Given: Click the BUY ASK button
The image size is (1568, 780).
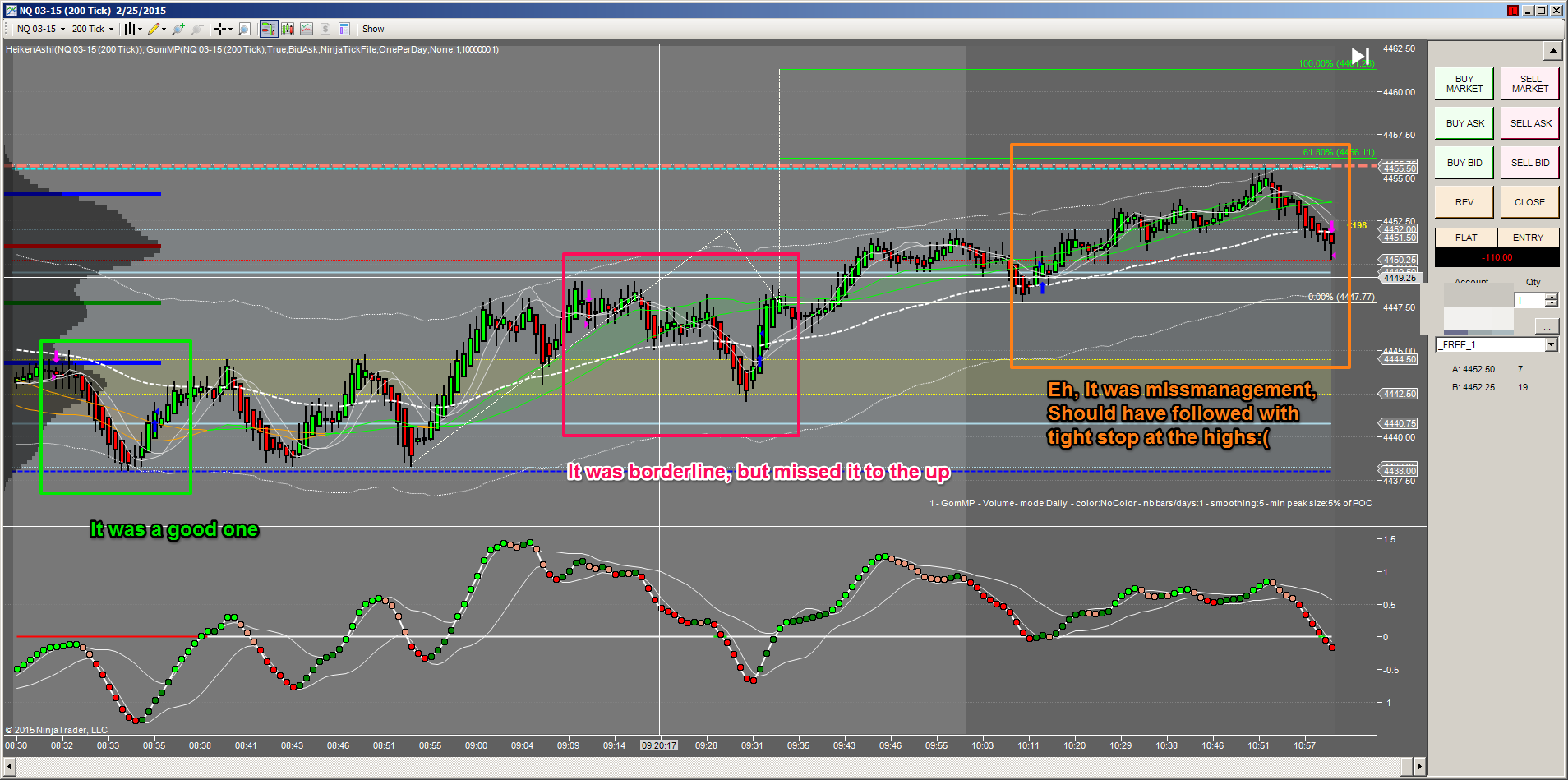Looking at the screenshot, I should click(1464, 123).
